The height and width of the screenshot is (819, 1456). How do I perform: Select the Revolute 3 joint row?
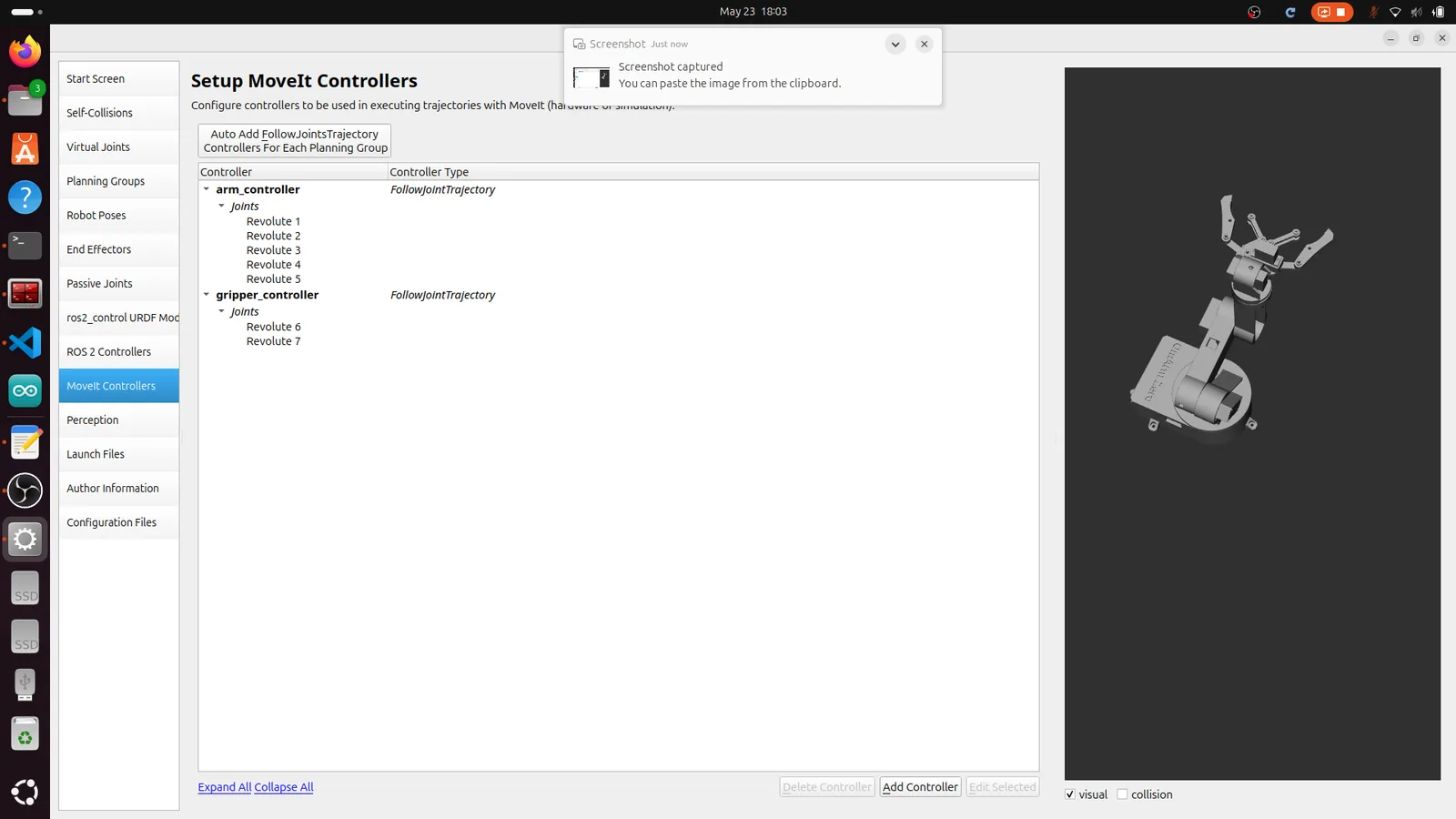[x=273, y=250]
